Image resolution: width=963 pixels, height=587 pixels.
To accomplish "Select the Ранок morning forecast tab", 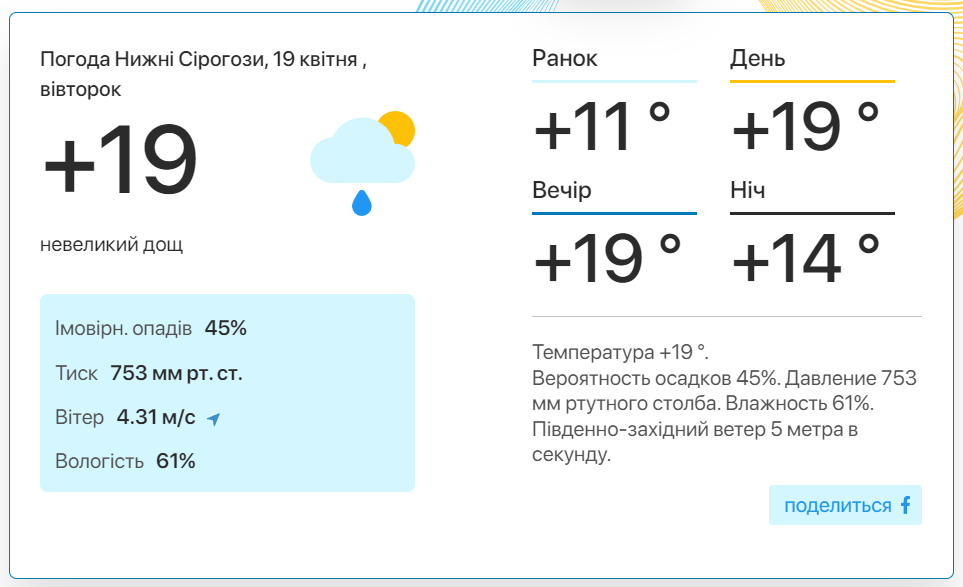I will coord(564,58).
